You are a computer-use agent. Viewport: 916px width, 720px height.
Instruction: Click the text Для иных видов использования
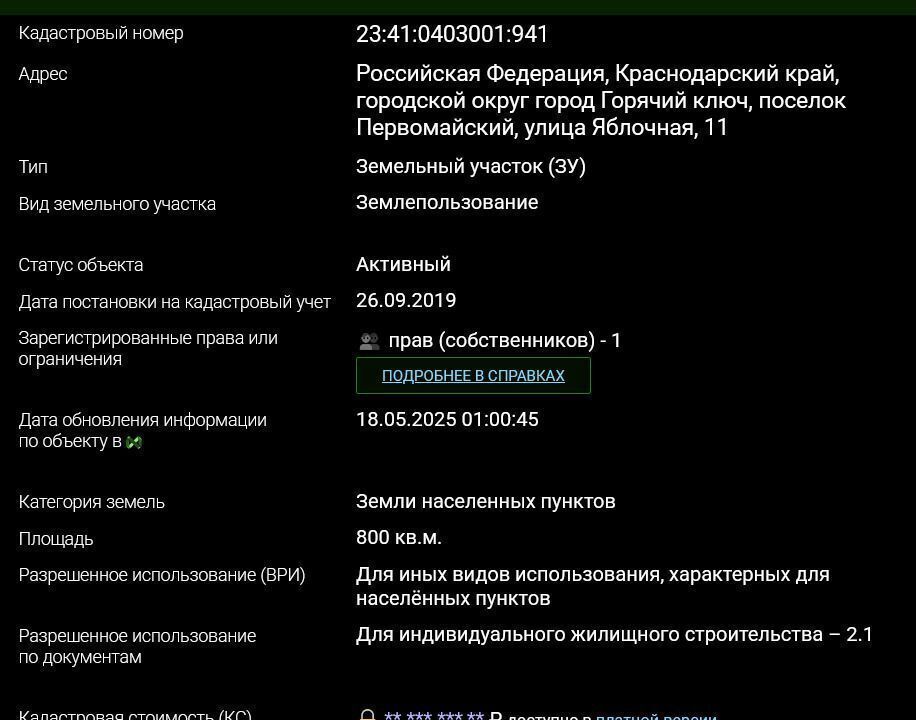point(508,574)
